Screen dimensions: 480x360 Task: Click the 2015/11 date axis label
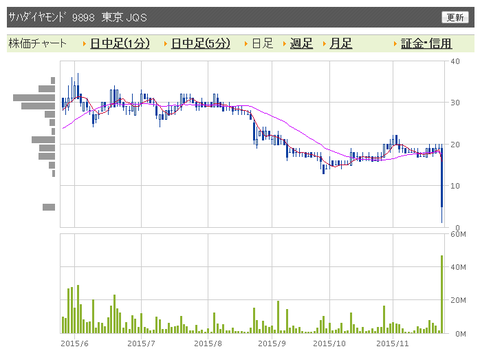(392, 344)
